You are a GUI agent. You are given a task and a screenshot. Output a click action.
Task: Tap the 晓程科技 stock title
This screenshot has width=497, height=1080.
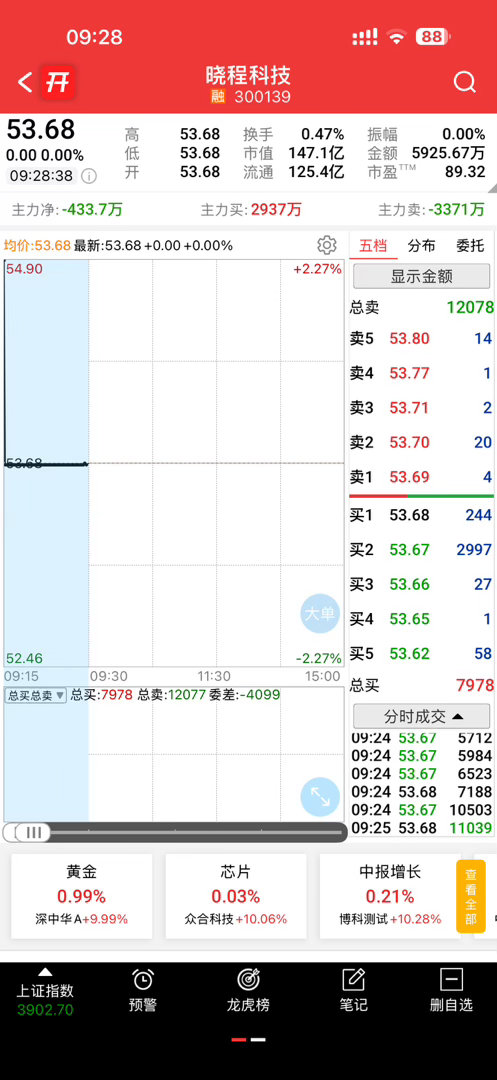248,75
